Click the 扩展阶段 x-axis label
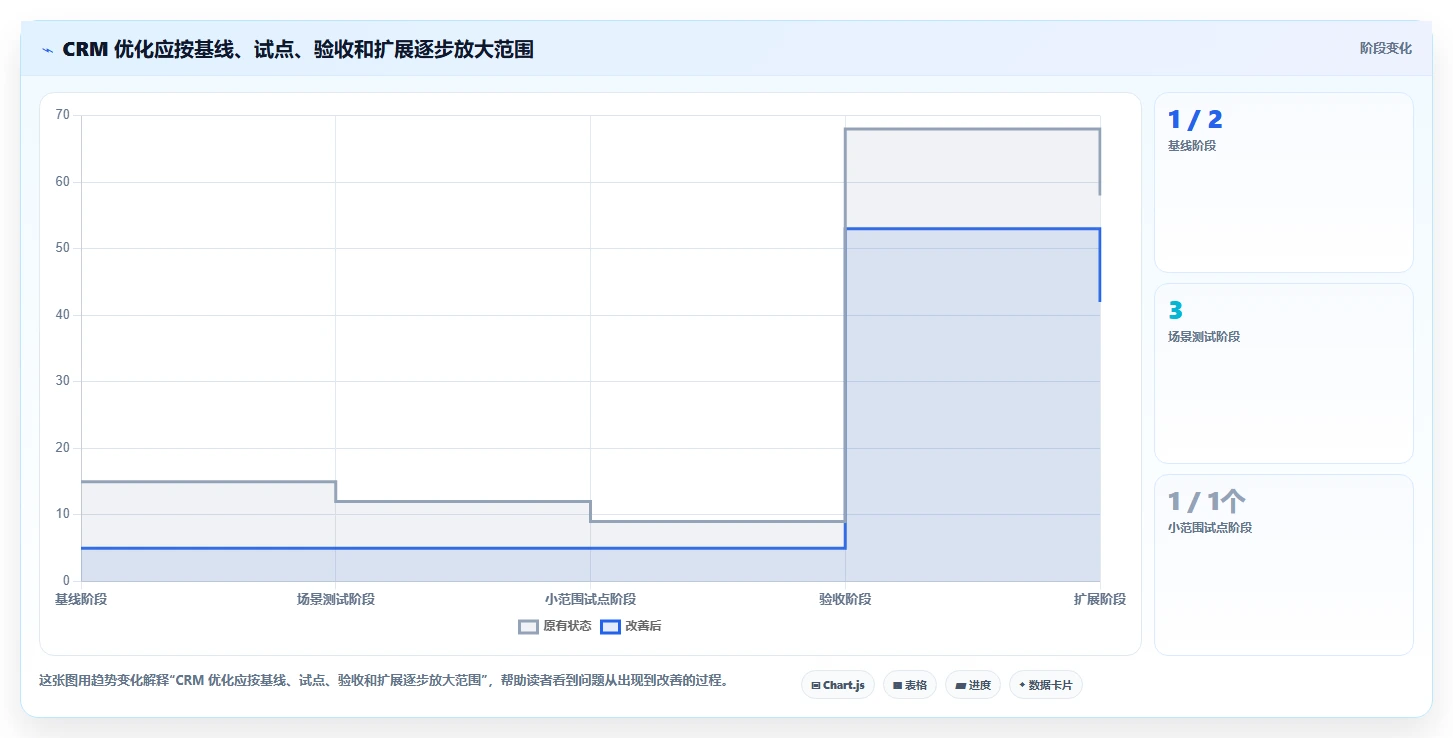Image resolution: width=1453 pixels, height=738 pixels. 1100,599
